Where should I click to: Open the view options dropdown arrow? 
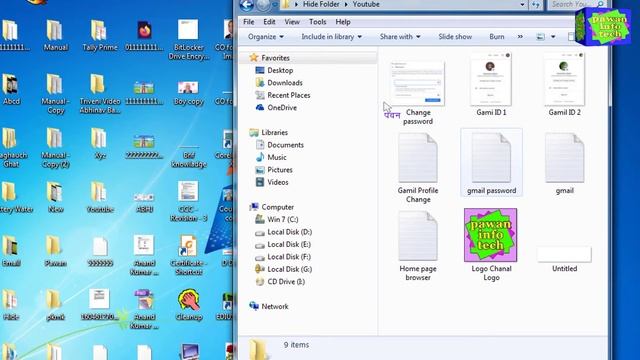pyautogui.click(x=553, y=37)
